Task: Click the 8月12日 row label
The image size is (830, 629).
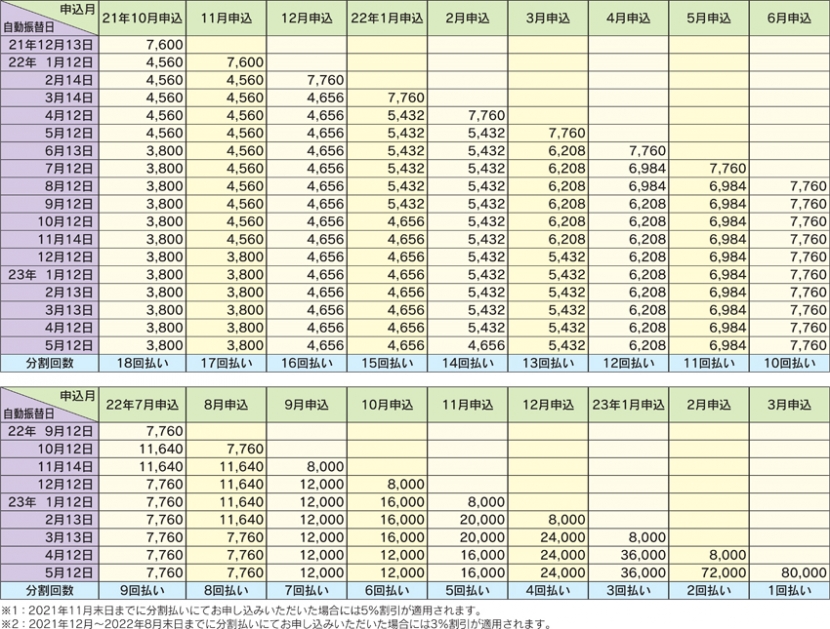Action: click(x=50, y=186)
